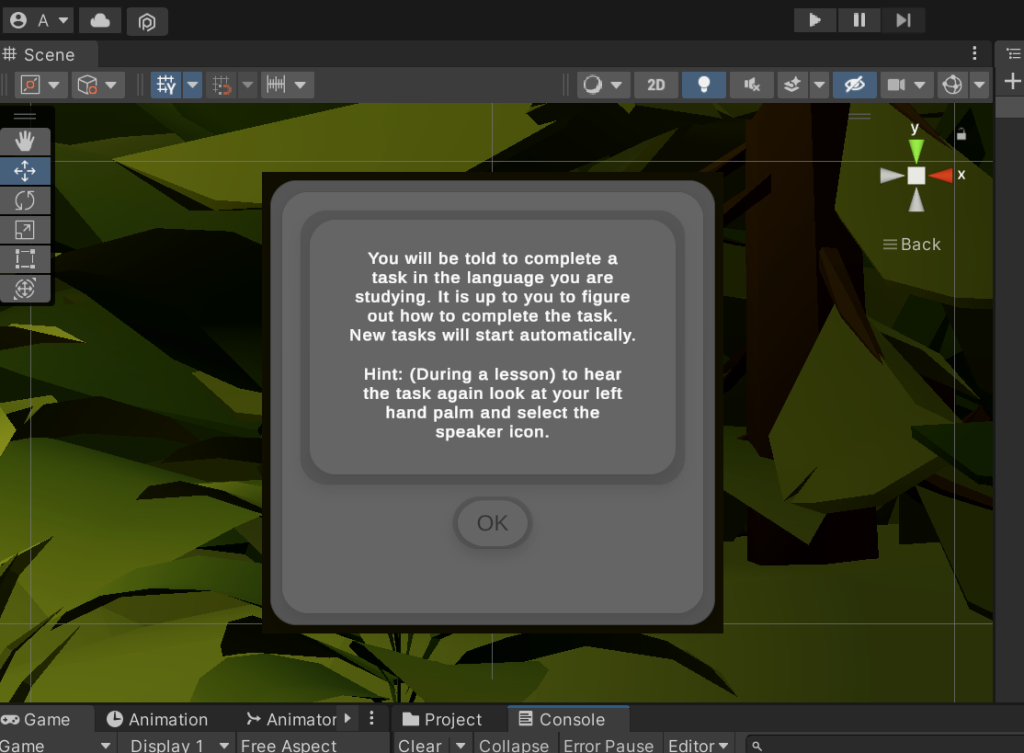Screen dimensions: 1024x753
Task: Click the Step frame button
Action: pyautogui.click(x=903, y=20)
